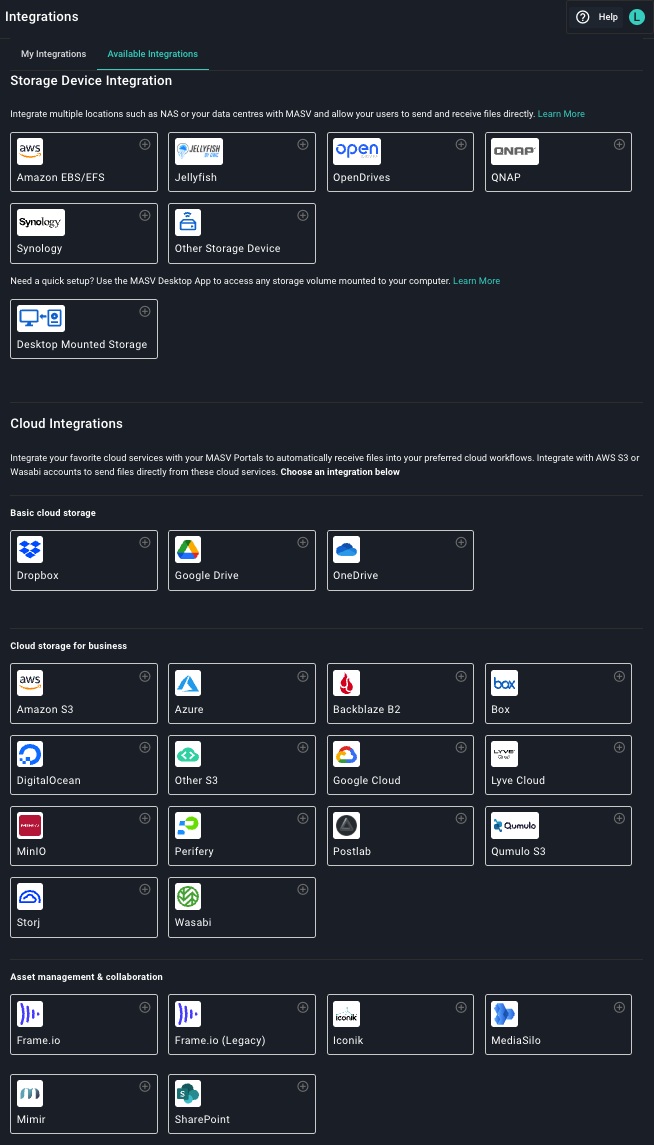The height and width of the screenshot is (1145, 654).
Task: Click the Google Cloud card label
Action: 366,780
